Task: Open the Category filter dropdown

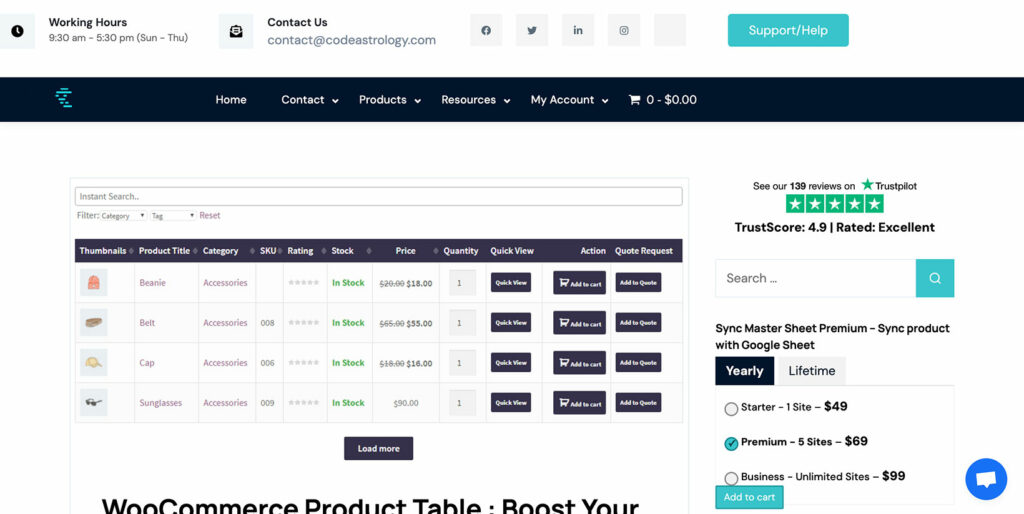Action: [123, 216]
